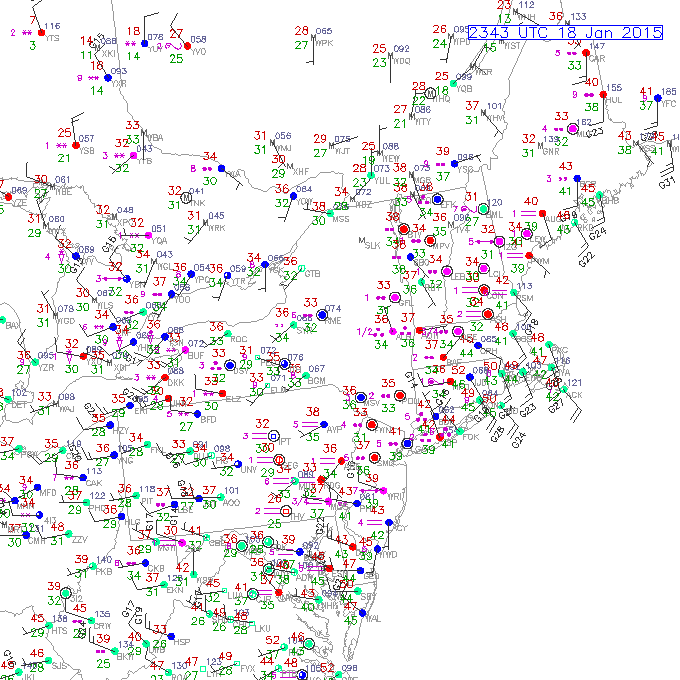Viewport: 680px width, 680px height.
Task: Click the GED station label
Action: tap(372, 576)
